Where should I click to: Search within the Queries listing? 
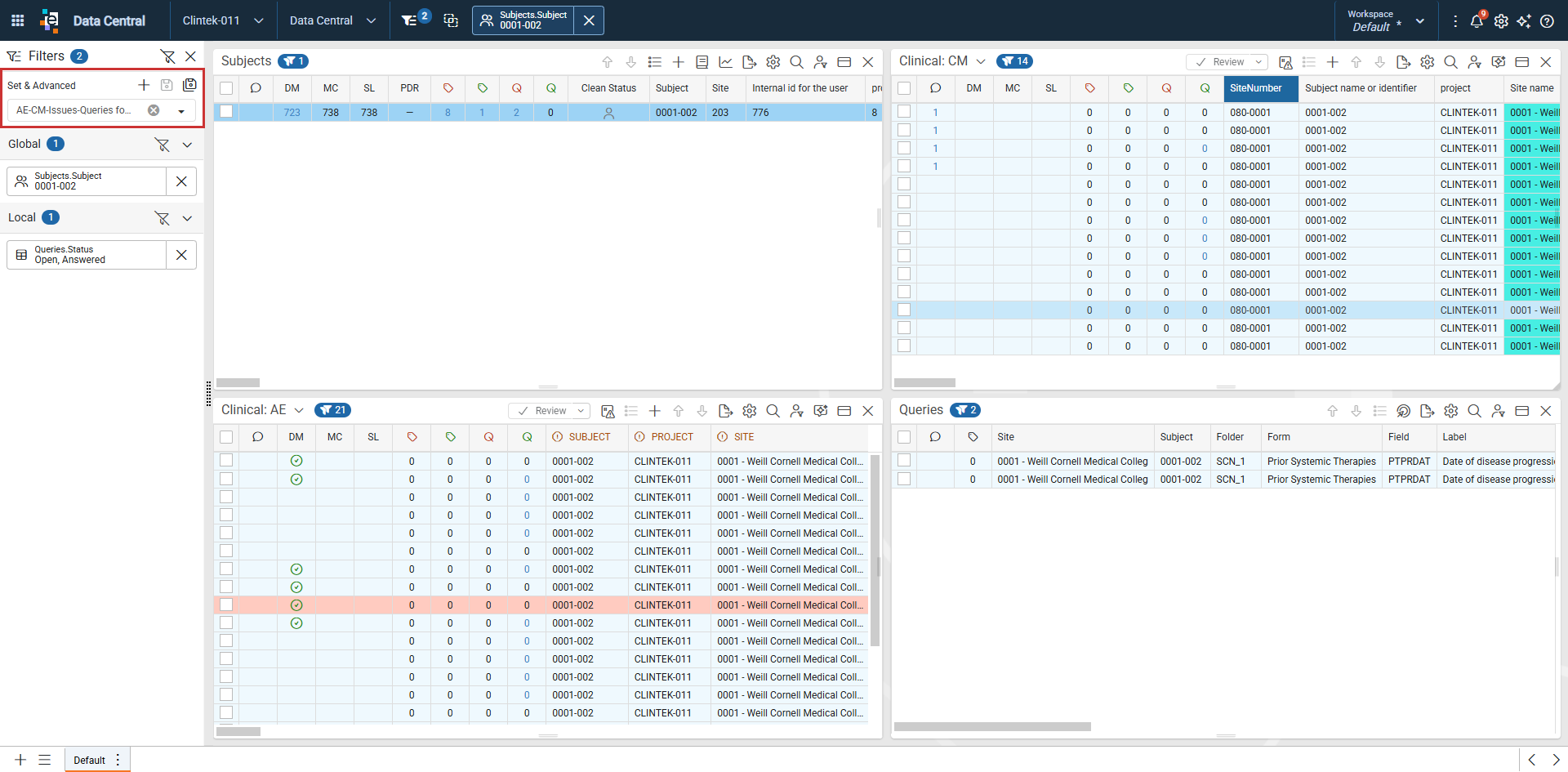1474,411
